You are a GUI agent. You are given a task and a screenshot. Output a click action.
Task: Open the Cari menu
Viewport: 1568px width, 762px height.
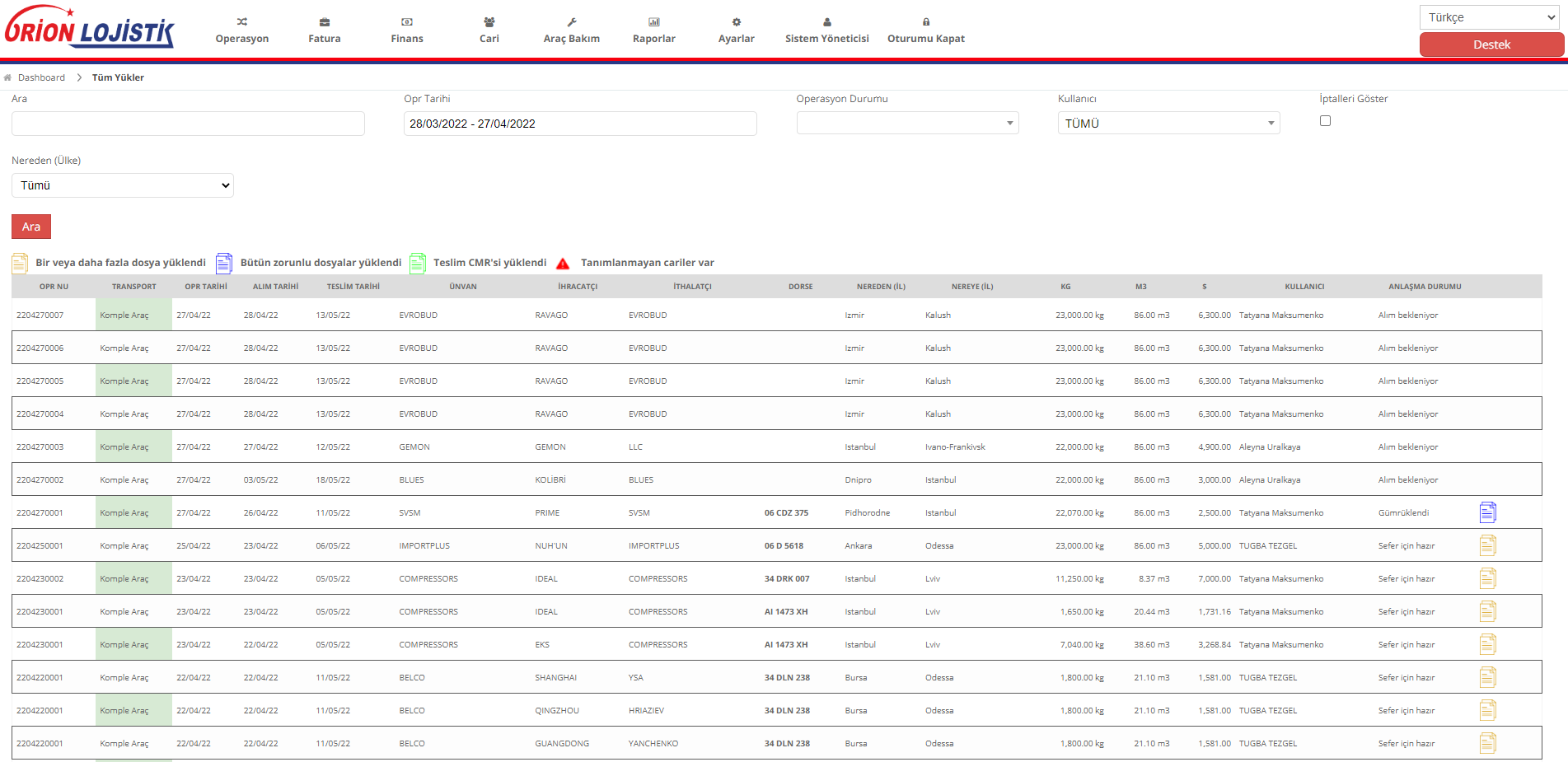pos(489,39)
